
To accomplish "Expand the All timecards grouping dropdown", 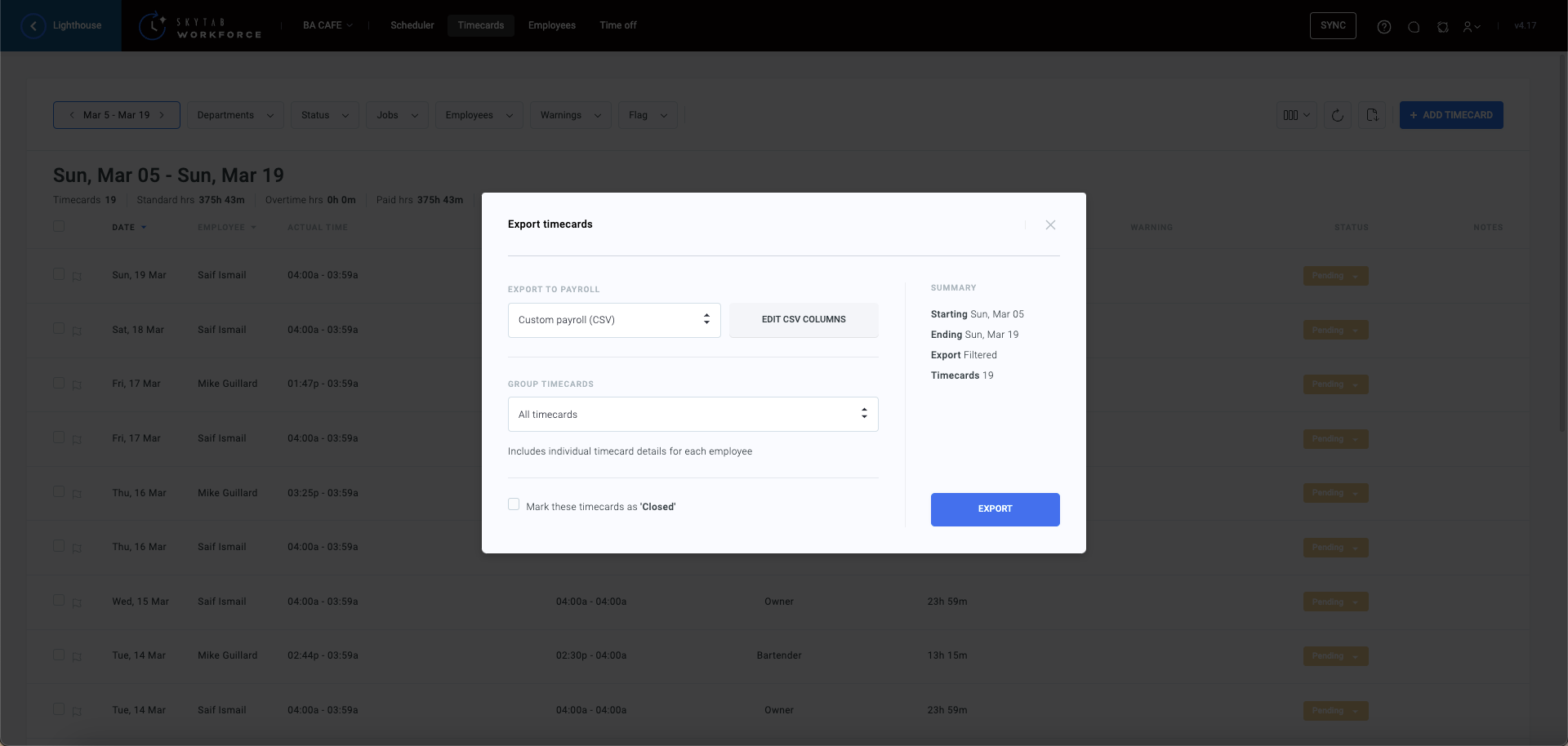I will click(693, 415).
